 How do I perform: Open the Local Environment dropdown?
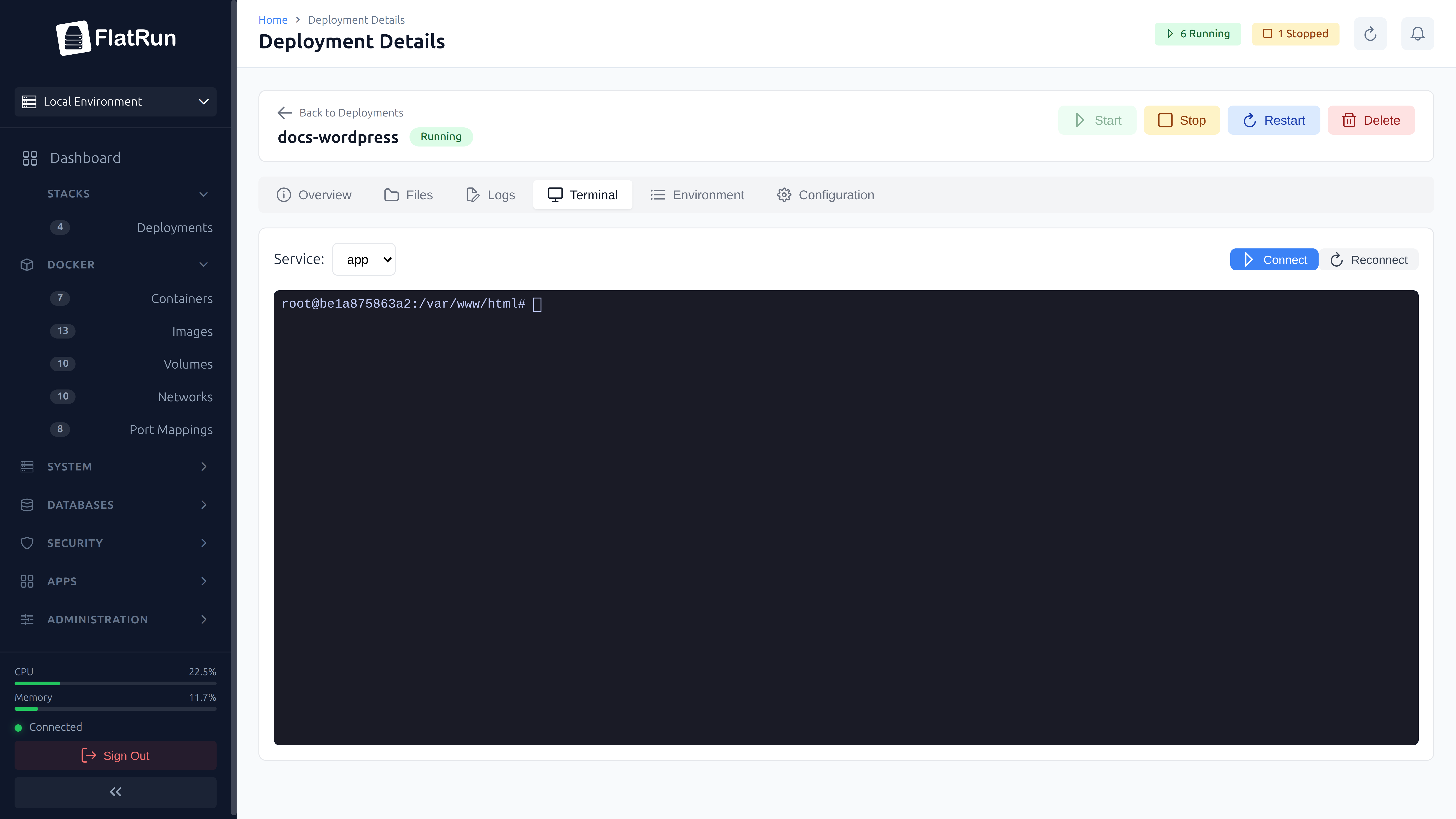(115, 102)
